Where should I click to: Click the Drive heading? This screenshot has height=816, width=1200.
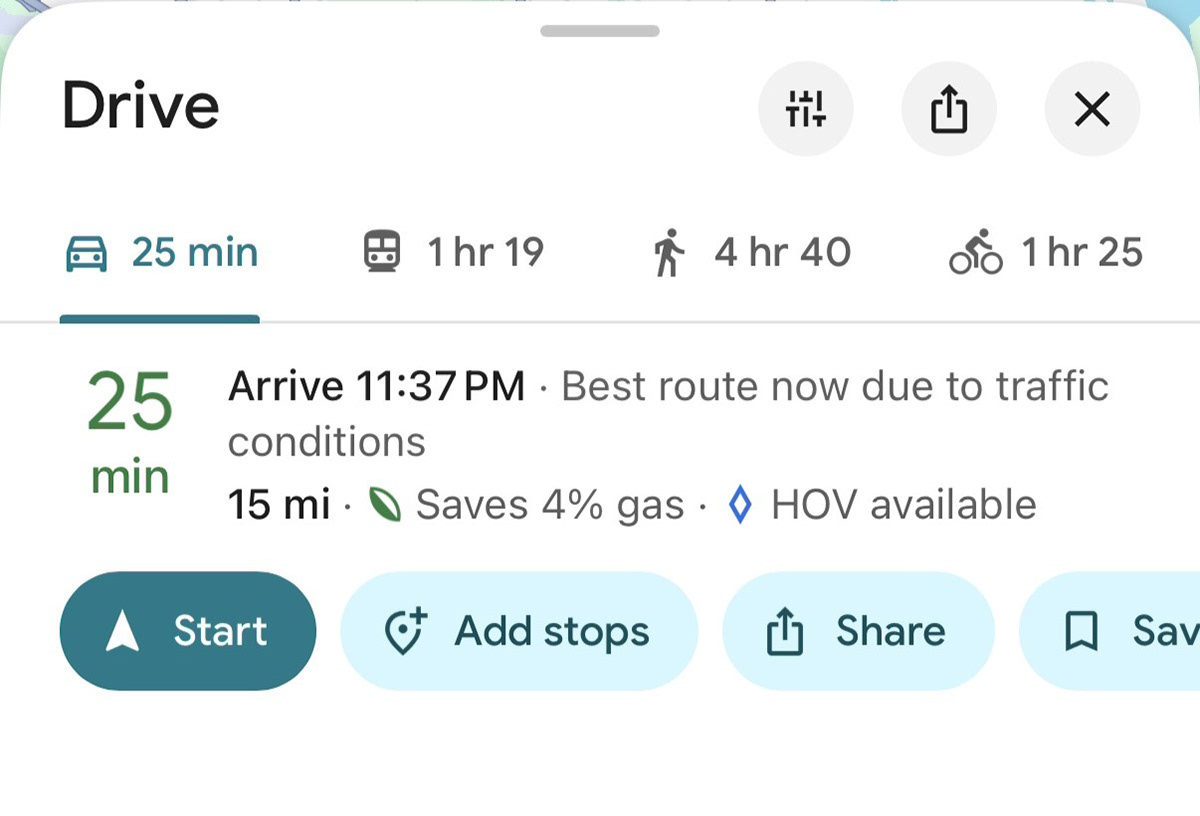[140, 106]
